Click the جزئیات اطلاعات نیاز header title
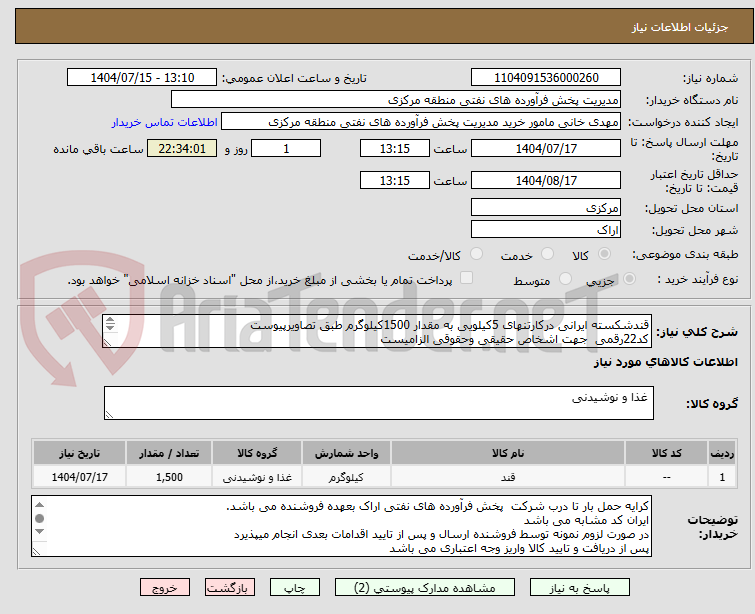 680,27
